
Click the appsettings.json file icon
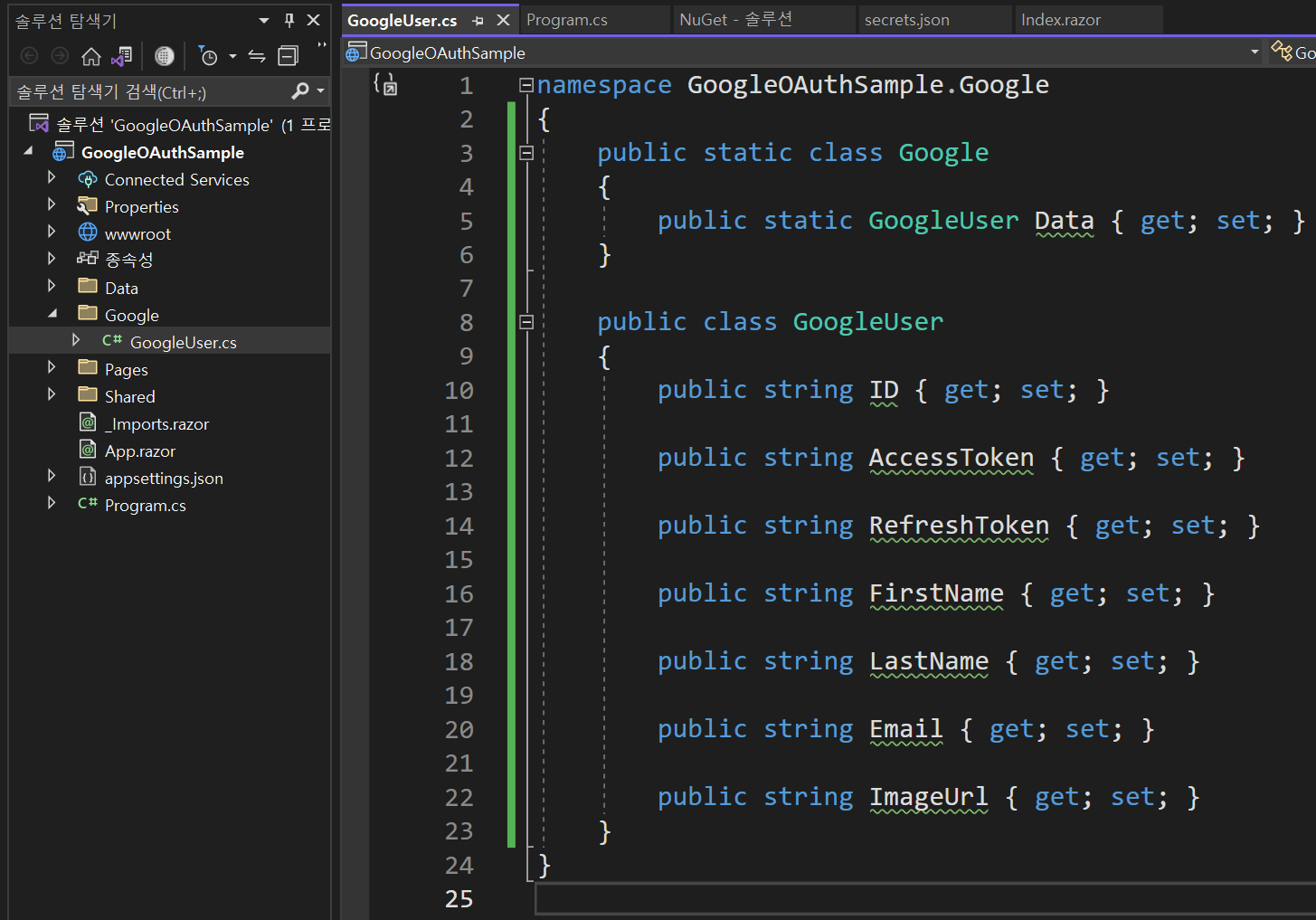coord(88,477)
